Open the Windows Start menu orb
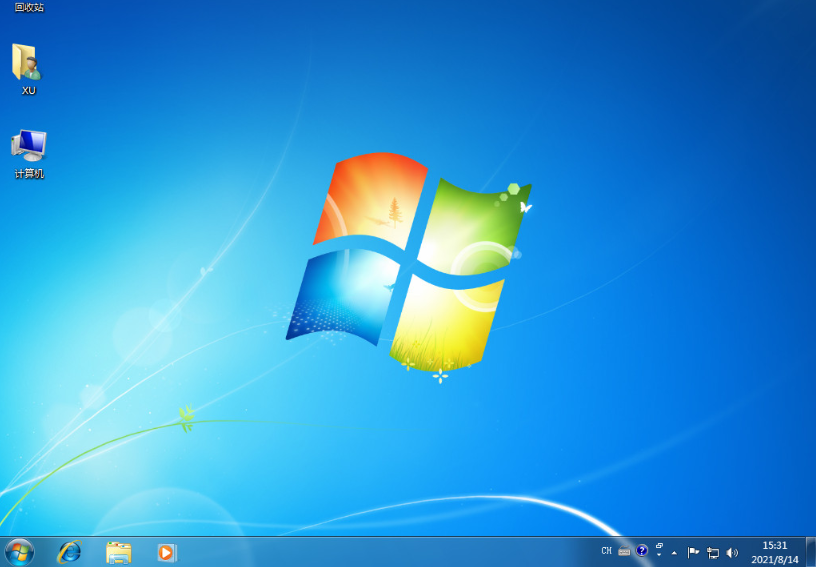 click(x=19, y=551)
